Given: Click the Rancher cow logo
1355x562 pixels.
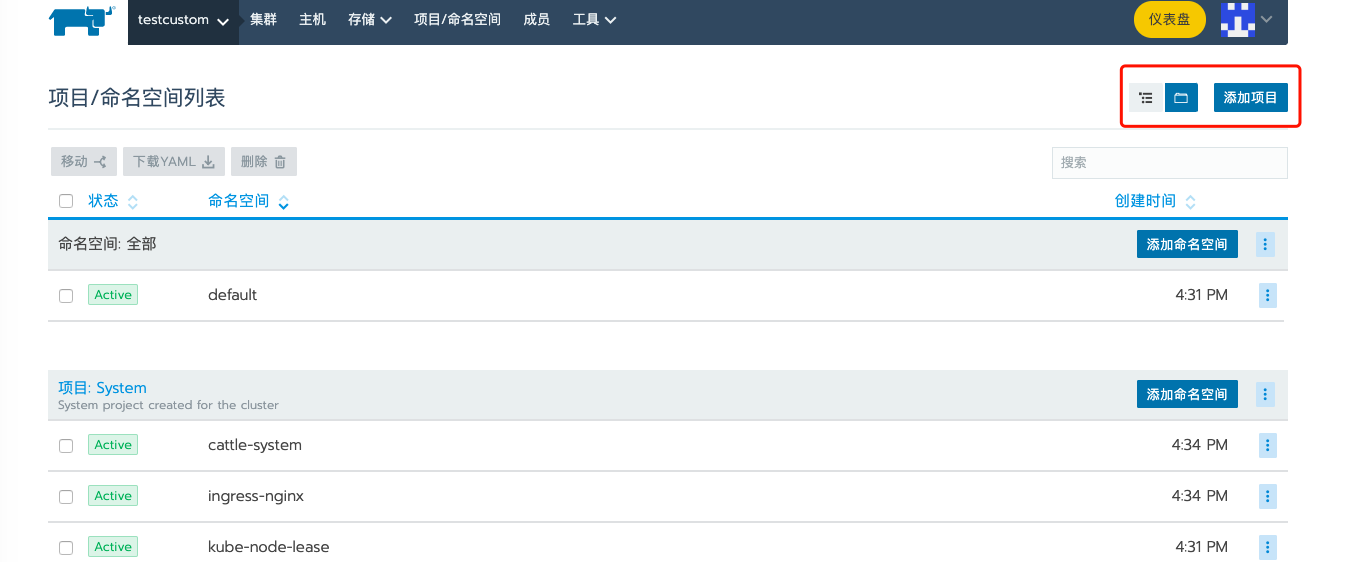Looking at the screenshot, I should [83, 20].
